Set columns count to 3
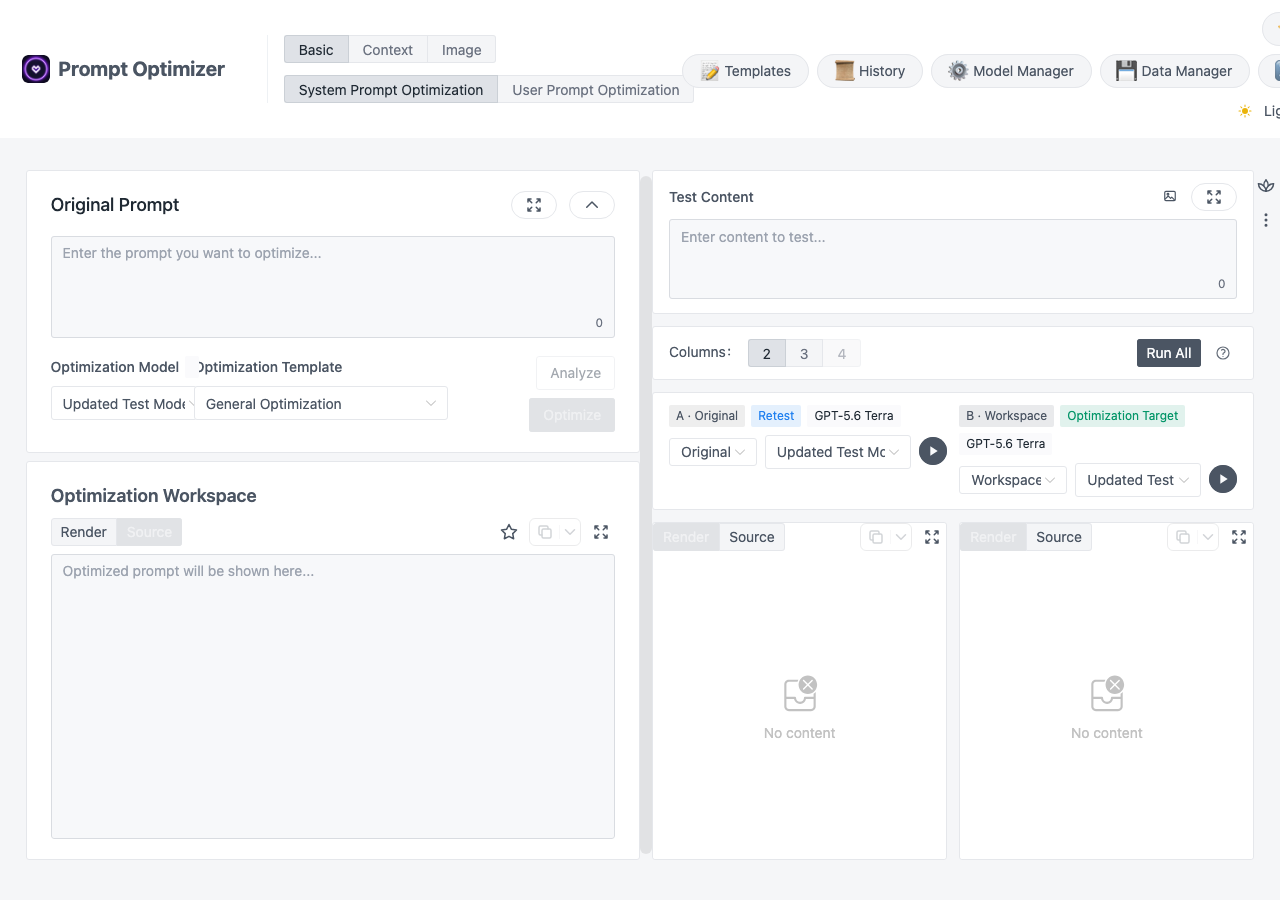The width and height of the screenshot is (1280, 900). pos(804,353)
